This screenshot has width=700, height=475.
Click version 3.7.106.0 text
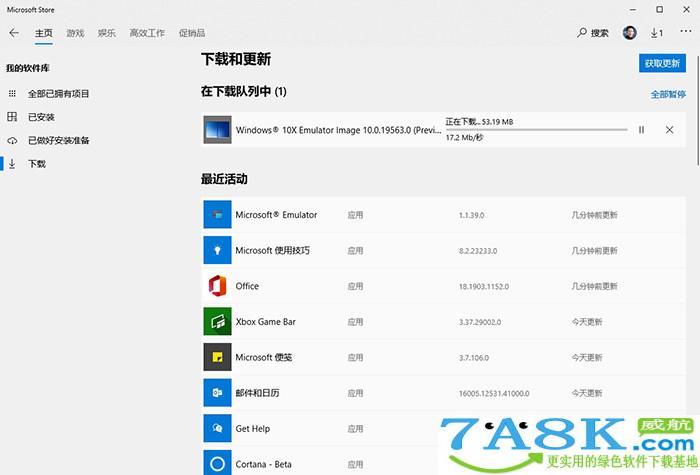(474, 358)
